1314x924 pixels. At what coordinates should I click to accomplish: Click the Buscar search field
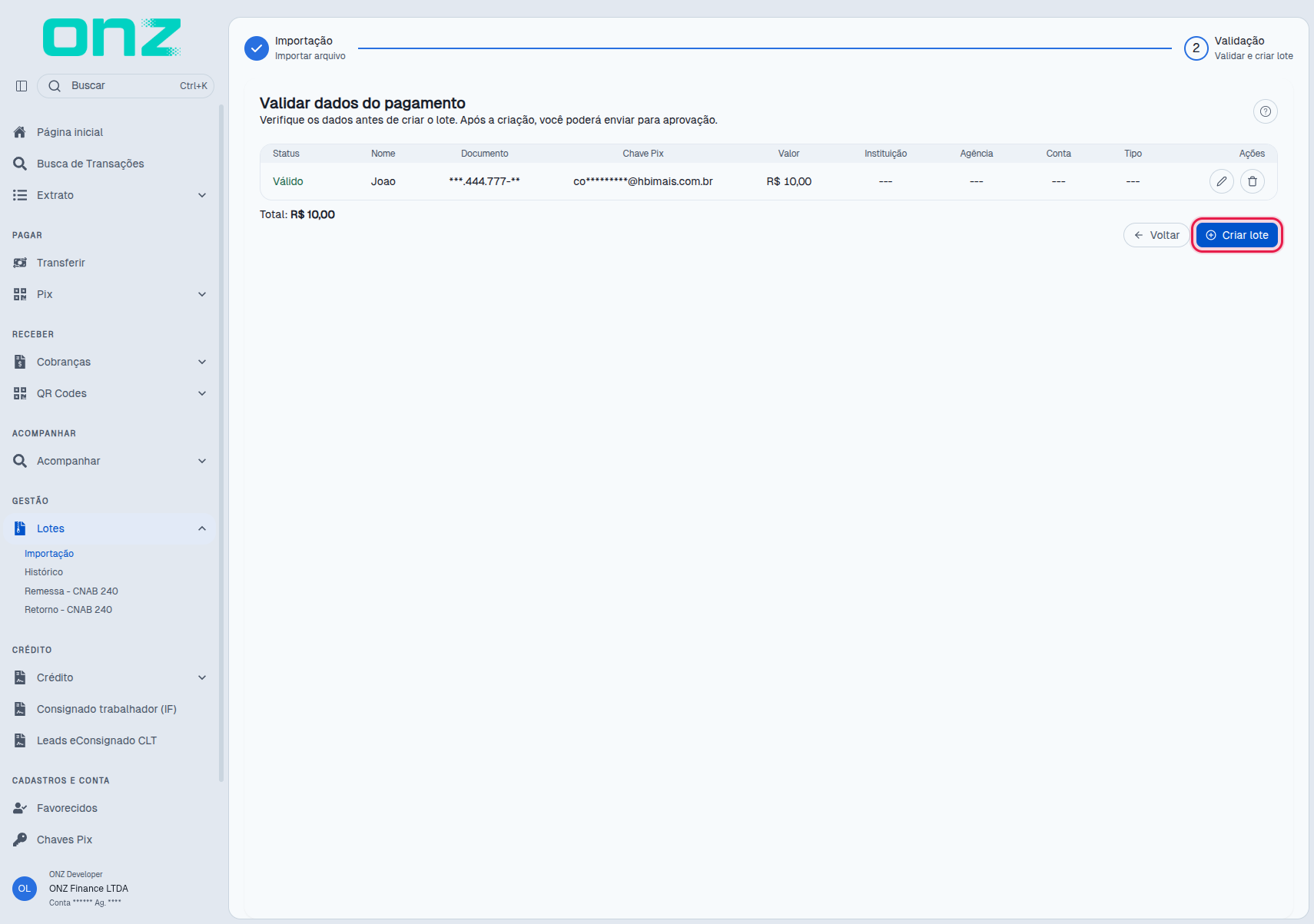(125, 86)
